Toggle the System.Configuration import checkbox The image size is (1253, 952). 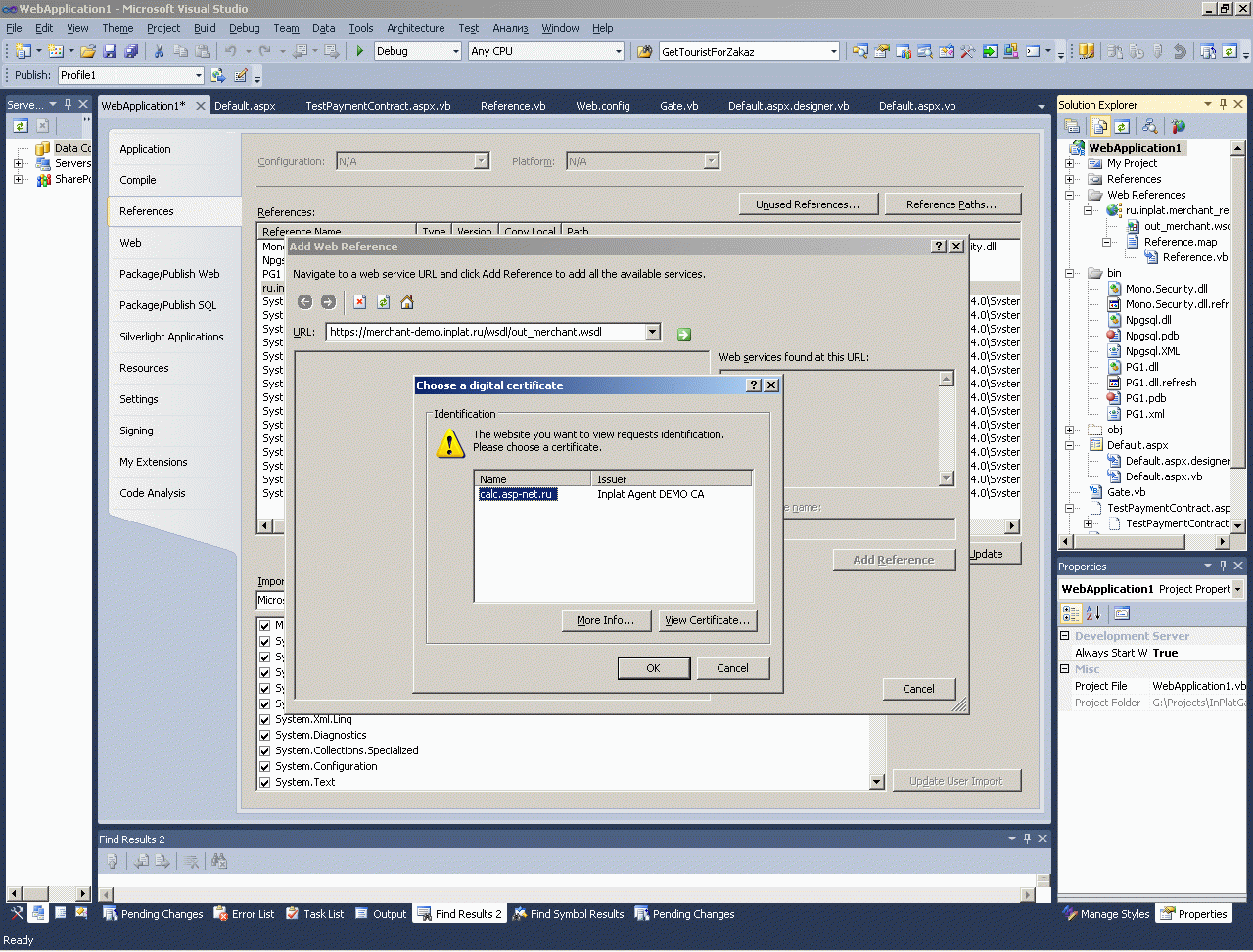tap(264, 766)
